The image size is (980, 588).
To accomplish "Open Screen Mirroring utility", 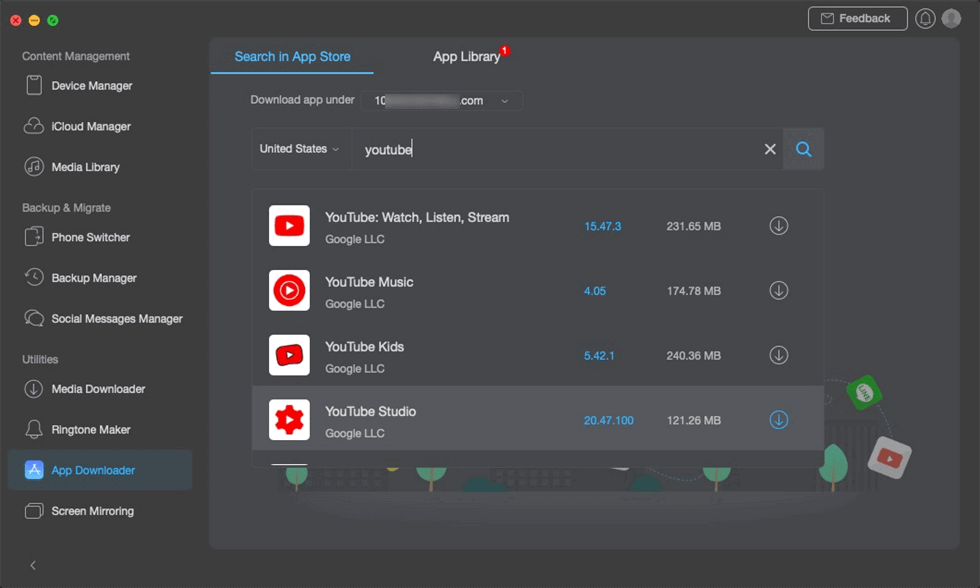I will coord(92,511).
